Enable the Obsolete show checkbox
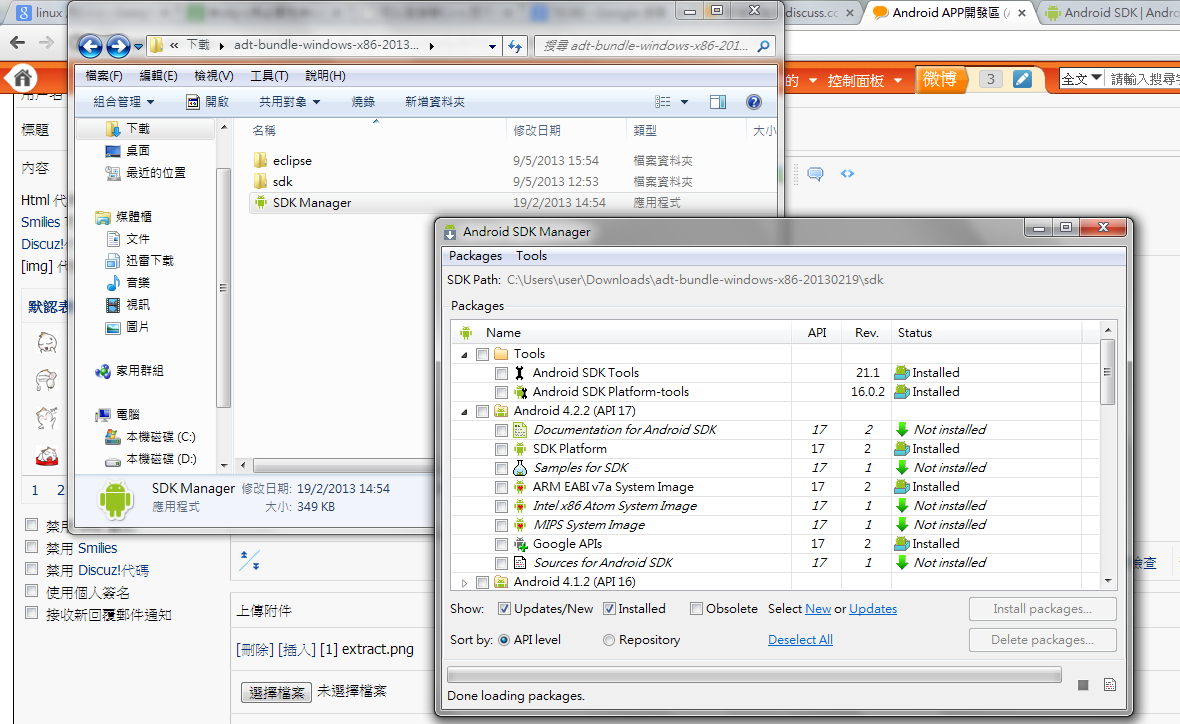Viewport: 1180px width, 724px height. (697, 609)
